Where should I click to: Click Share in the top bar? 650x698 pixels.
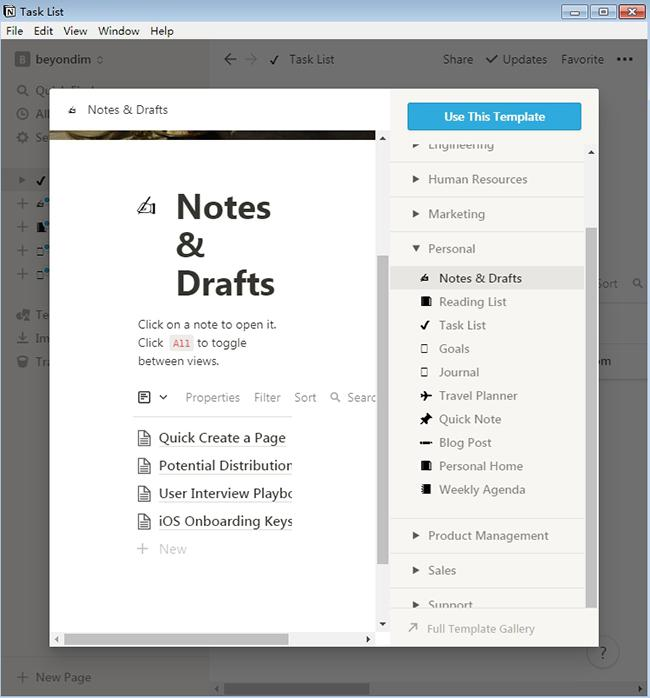(458, 59)
